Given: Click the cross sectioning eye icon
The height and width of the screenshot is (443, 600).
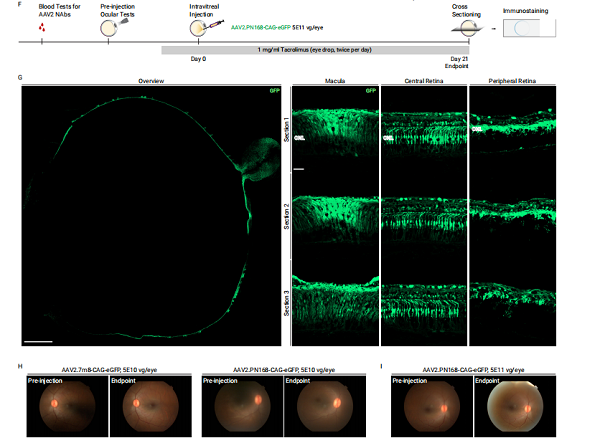Looking at the screenshot, I should (468, 28).
